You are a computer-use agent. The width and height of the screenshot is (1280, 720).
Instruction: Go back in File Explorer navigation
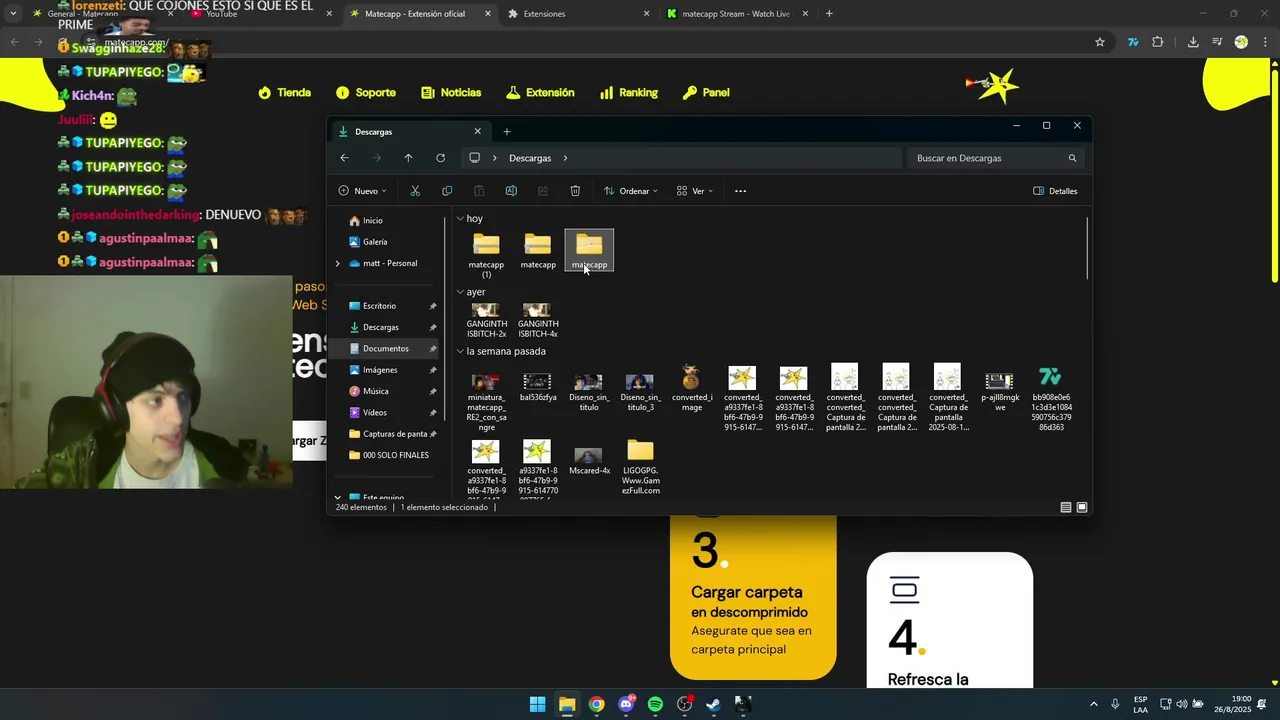pyautogui.click(x=344, y=158)
